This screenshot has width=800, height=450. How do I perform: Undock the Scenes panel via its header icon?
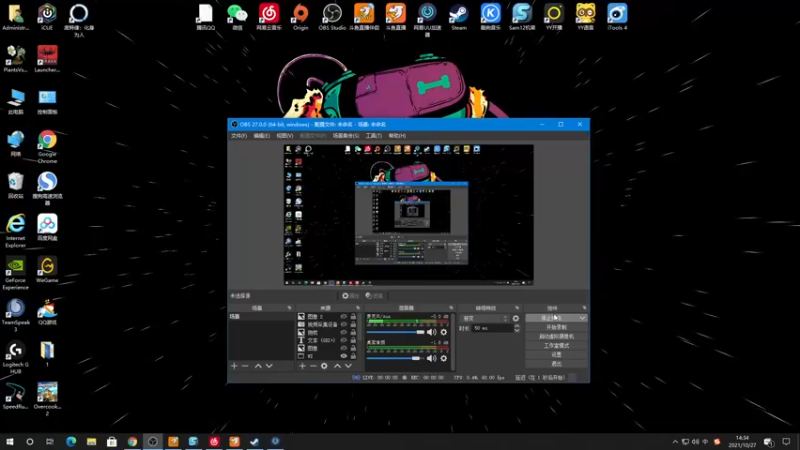click(290, 308)
